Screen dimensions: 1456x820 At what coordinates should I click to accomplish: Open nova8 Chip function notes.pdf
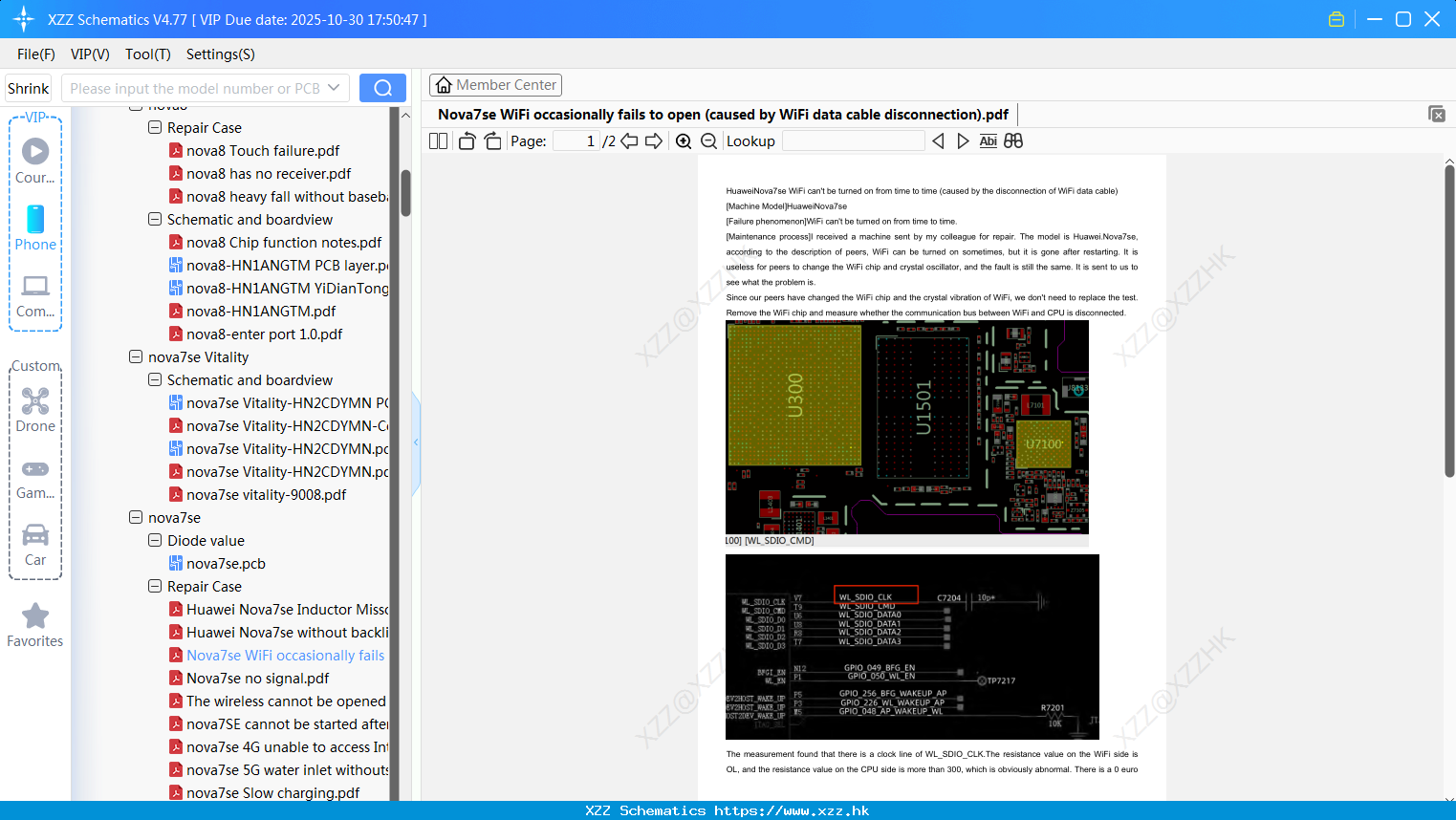tap(284, 242)
